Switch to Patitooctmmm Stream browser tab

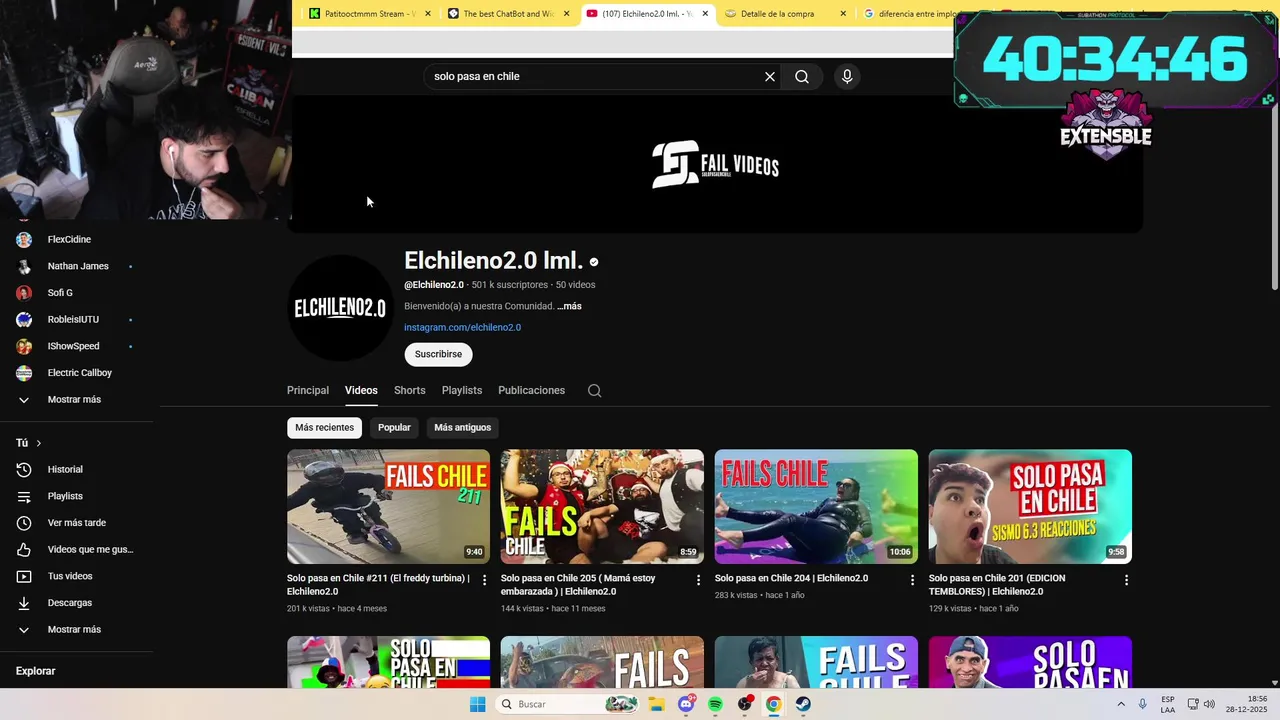coord(370,14)
